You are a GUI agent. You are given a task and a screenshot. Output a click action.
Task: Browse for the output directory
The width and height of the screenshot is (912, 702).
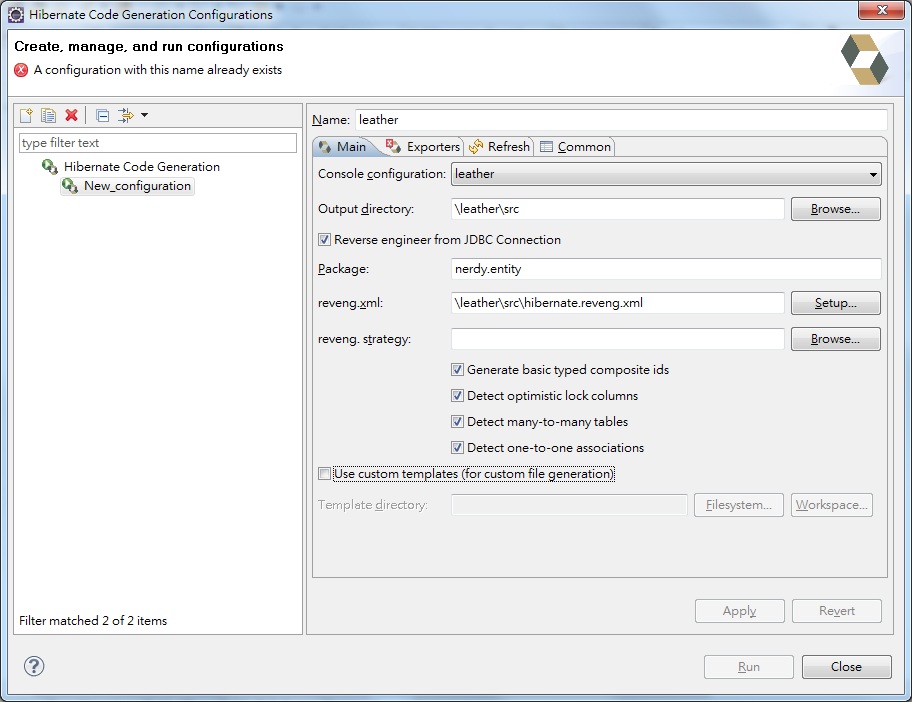point(835,209)
